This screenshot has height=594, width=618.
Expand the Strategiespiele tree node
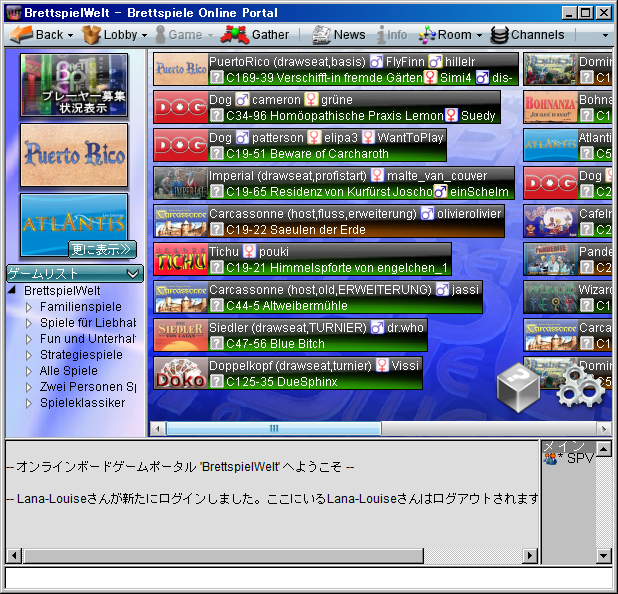28,355
